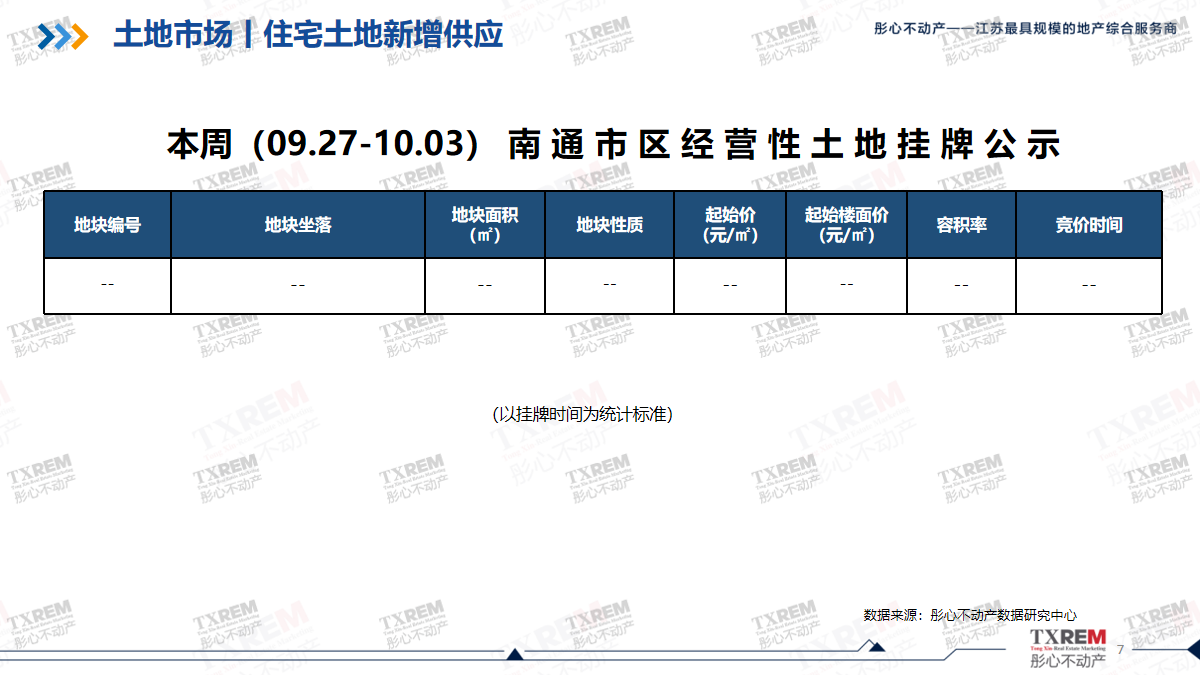
Task: Click the empty cell under 竞价时间
Action: point(1089,286)
